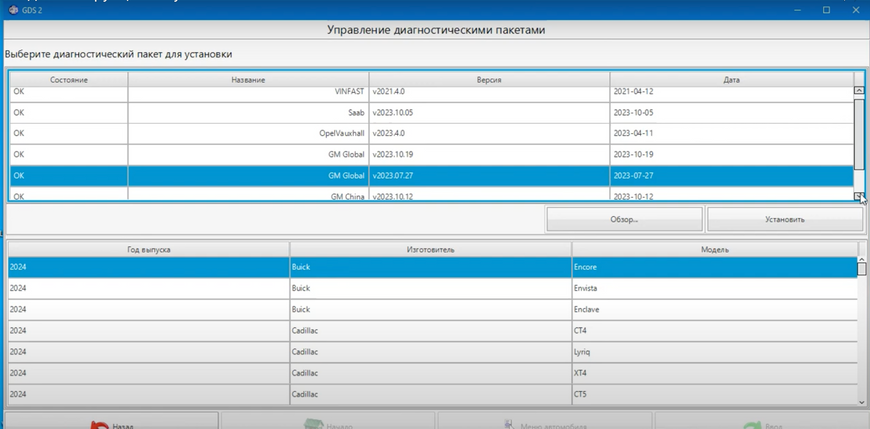The image size is (870, 429).
Task: Click vehicle list scroll down arrow
Action: click(x=862, y=401)
